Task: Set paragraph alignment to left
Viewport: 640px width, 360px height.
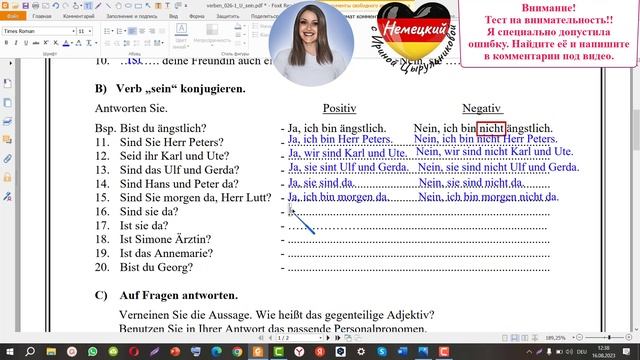Action: 132,31
